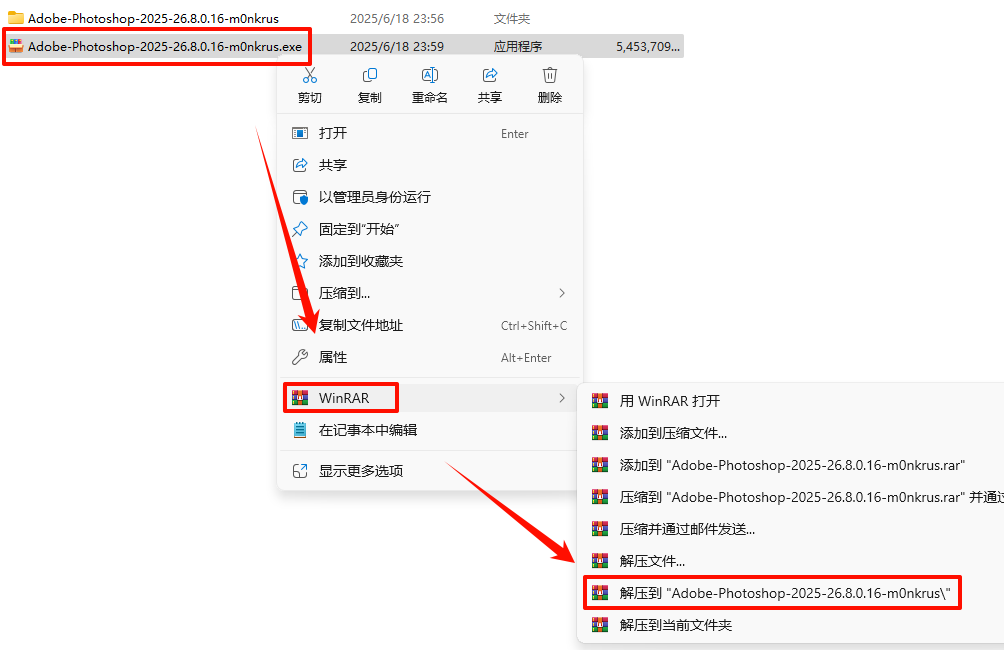Open the Adobe-Photoshop-2025 folder

click(153, 19)
